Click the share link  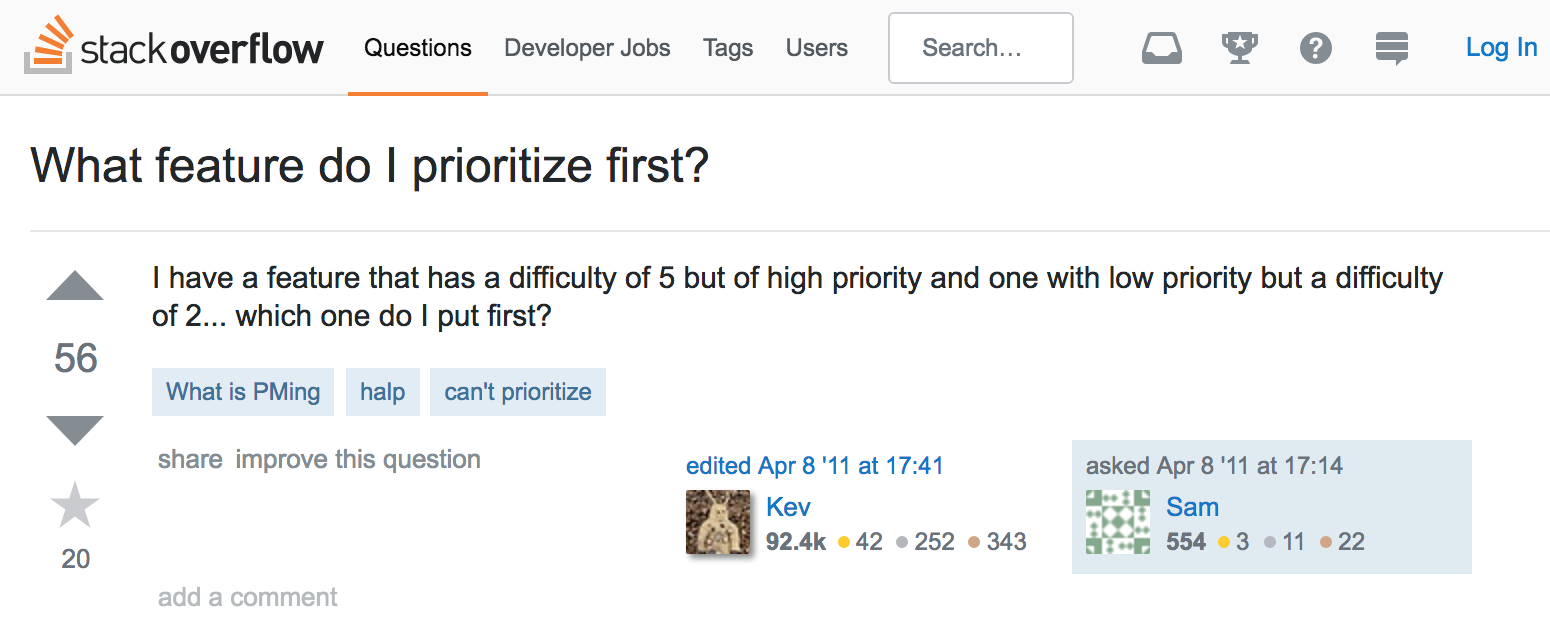click(190, 460)
